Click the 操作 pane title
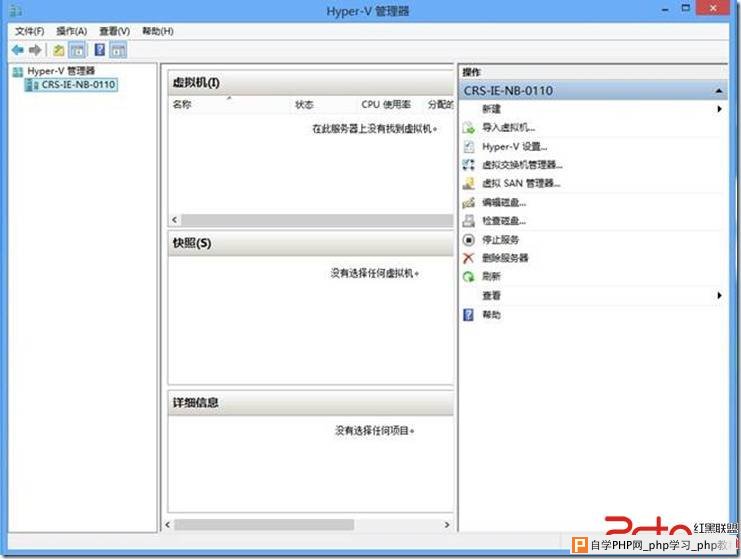This screenshot has width=741, height=559. pyautogui.click(x=472, y=72)
